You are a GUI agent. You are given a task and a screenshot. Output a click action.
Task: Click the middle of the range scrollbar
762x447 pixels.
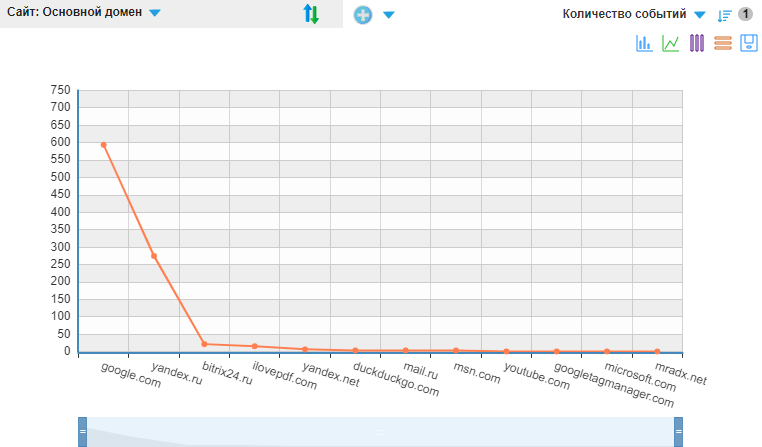click(x=380, y=432)
